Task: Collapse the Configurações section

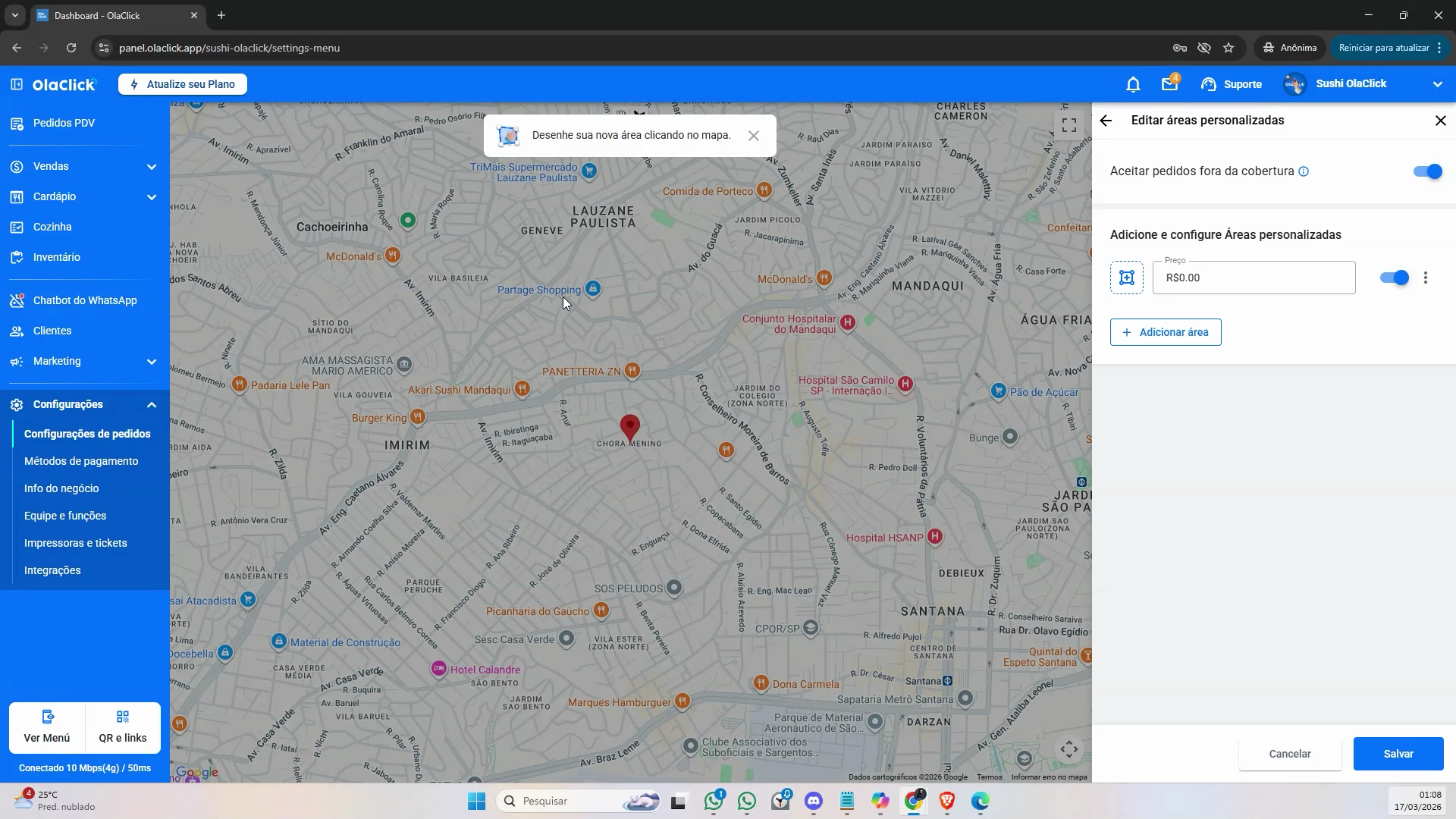Action: 84,404
